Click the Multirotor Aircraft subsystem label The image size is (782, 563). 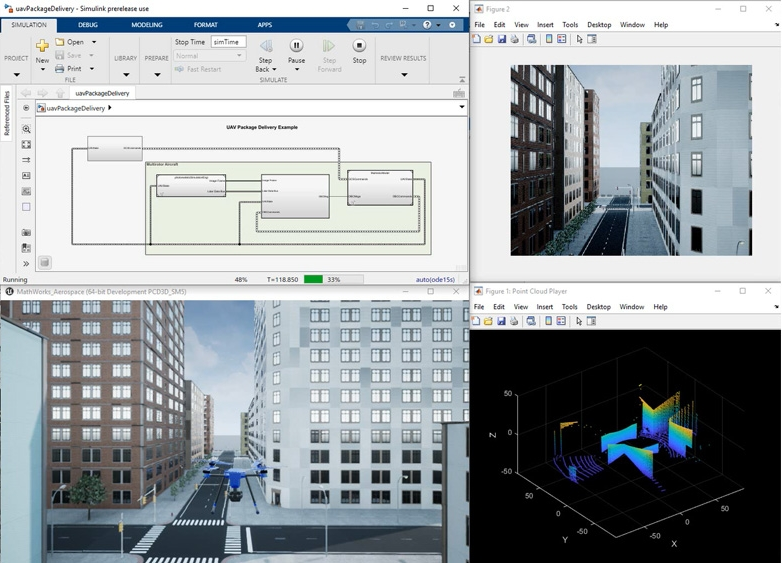[162, 164]
